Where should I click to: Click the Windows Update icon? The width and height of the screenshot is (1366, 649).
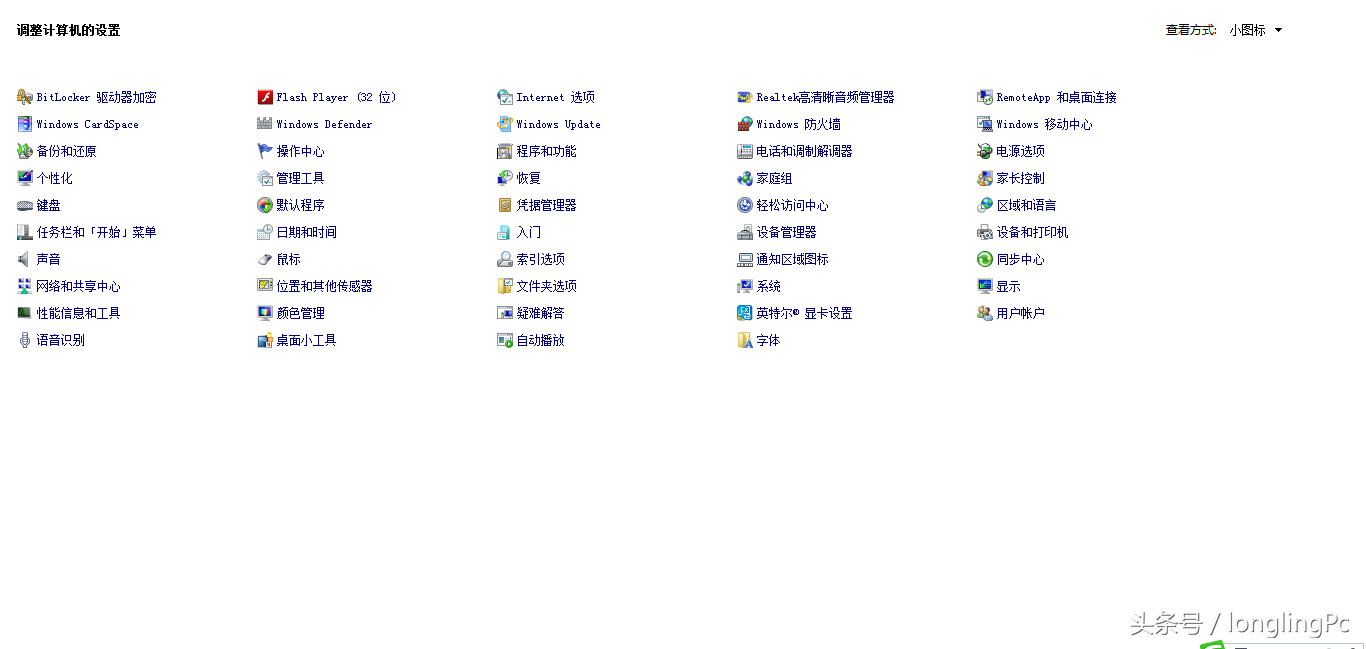pyautogui.click(x=505, y=124)
